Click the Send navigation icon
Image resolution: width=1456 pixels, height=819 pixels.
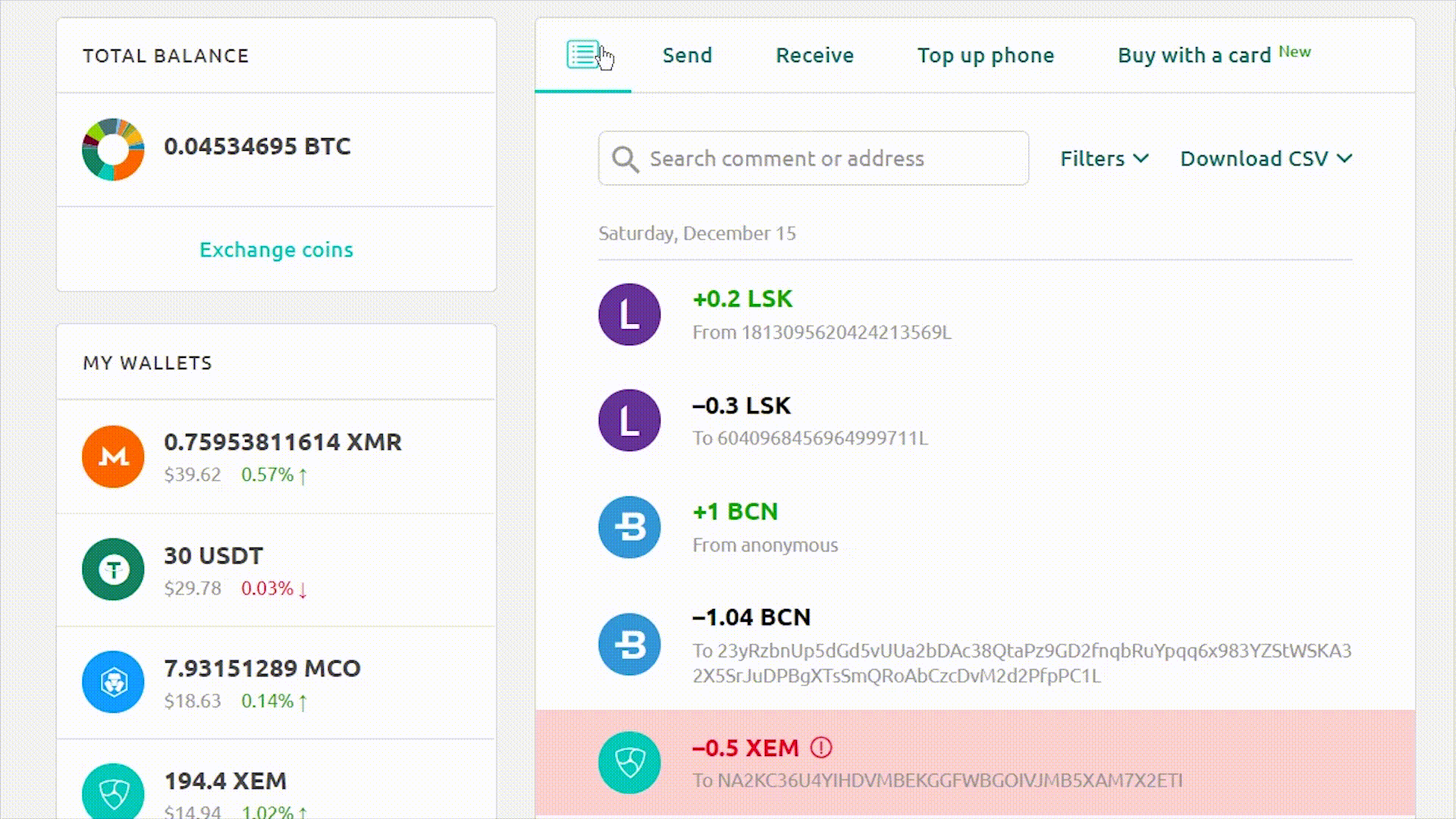[687, 55]
